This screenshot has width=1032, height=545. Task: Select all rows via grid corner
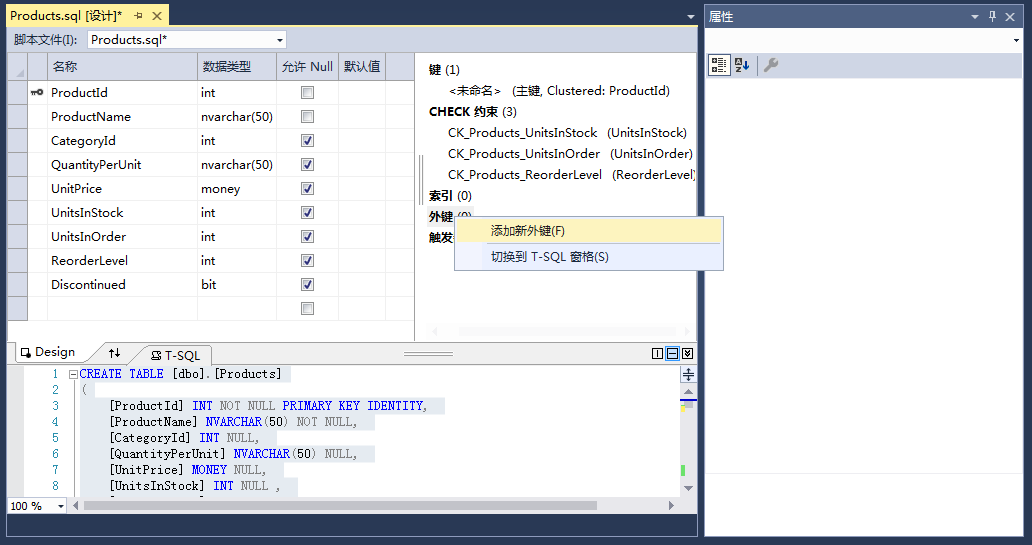click(18, 66)
